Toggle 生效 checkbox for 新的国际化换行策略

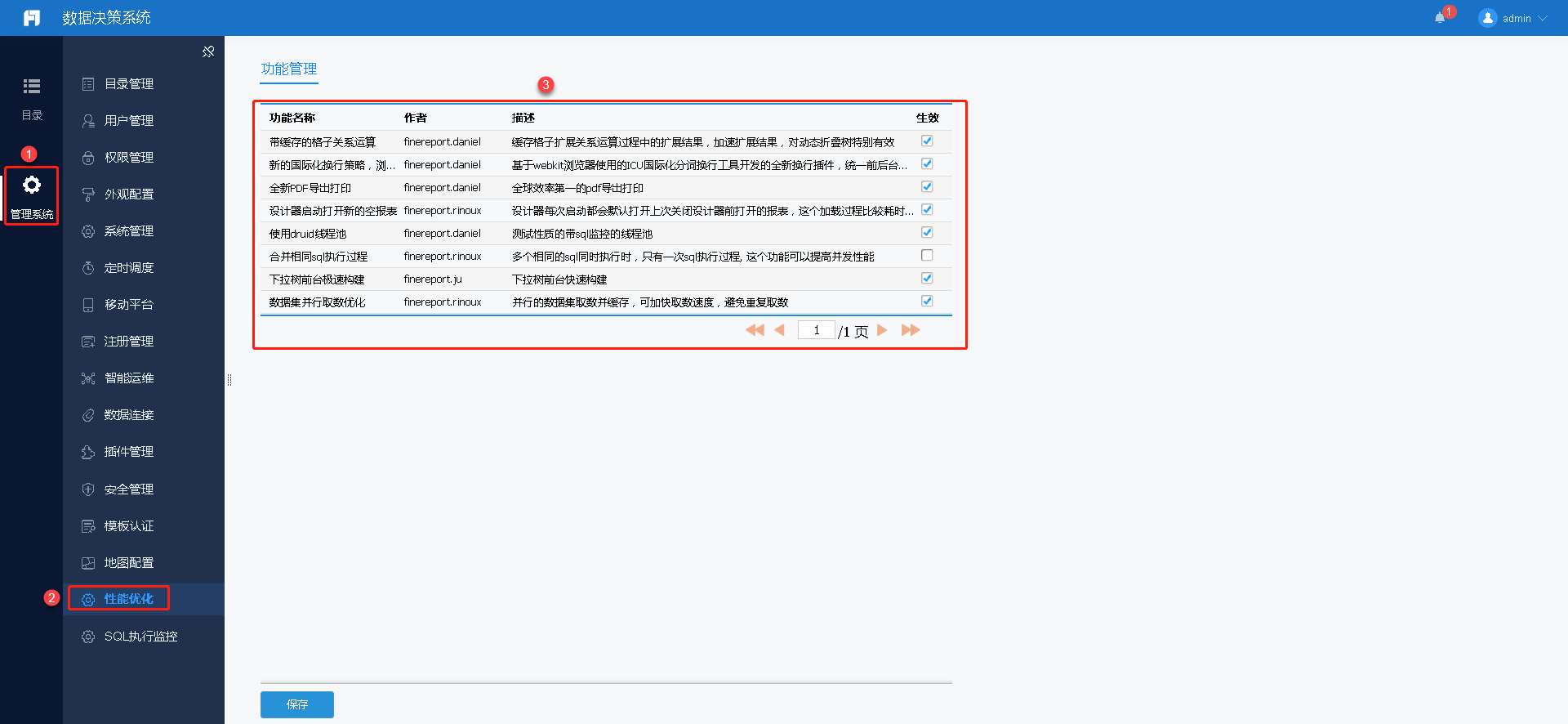(x=927, y=163)
